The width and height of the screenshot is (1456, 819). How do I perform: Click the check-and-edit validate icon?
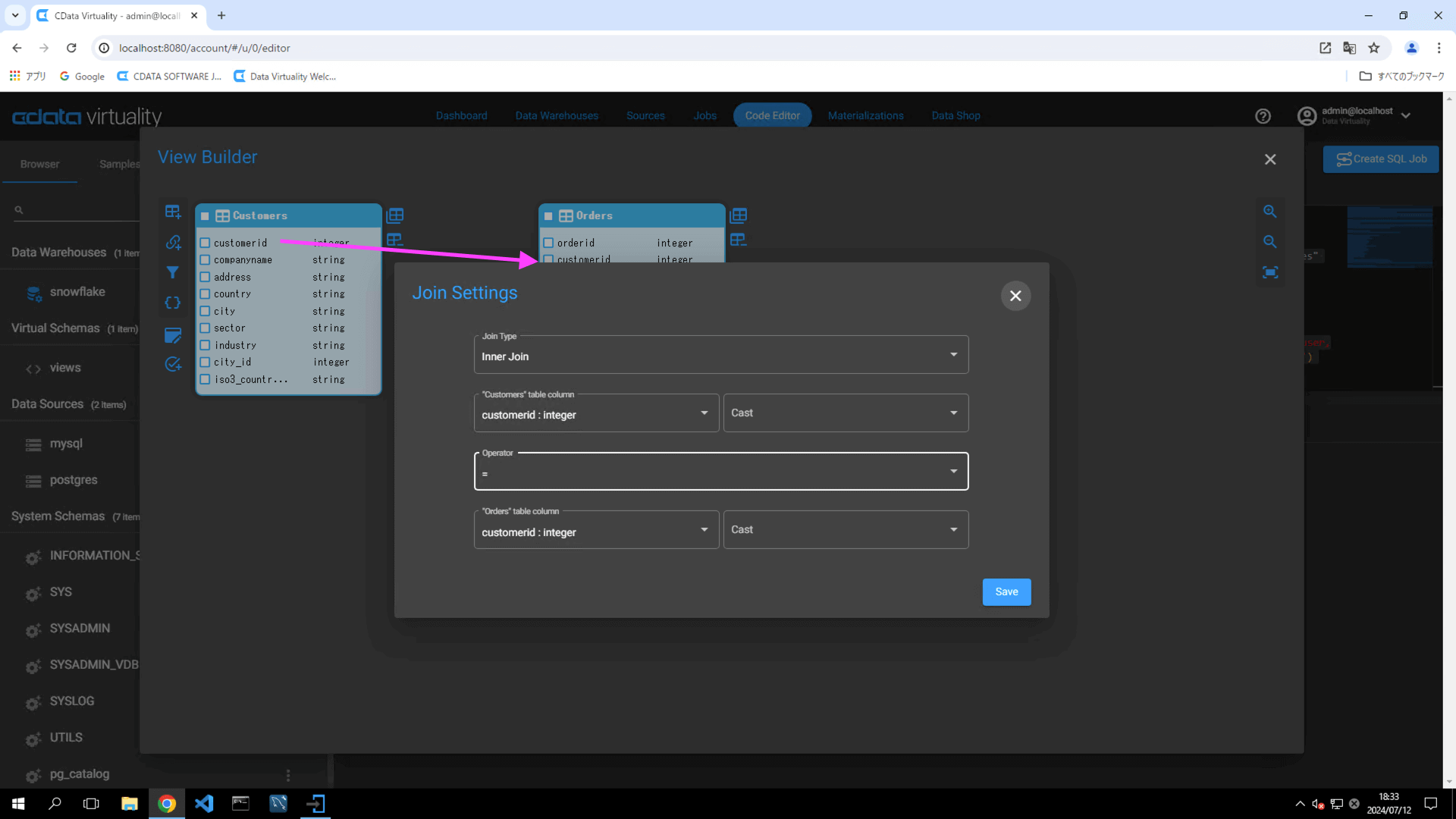tap(173, 364)
